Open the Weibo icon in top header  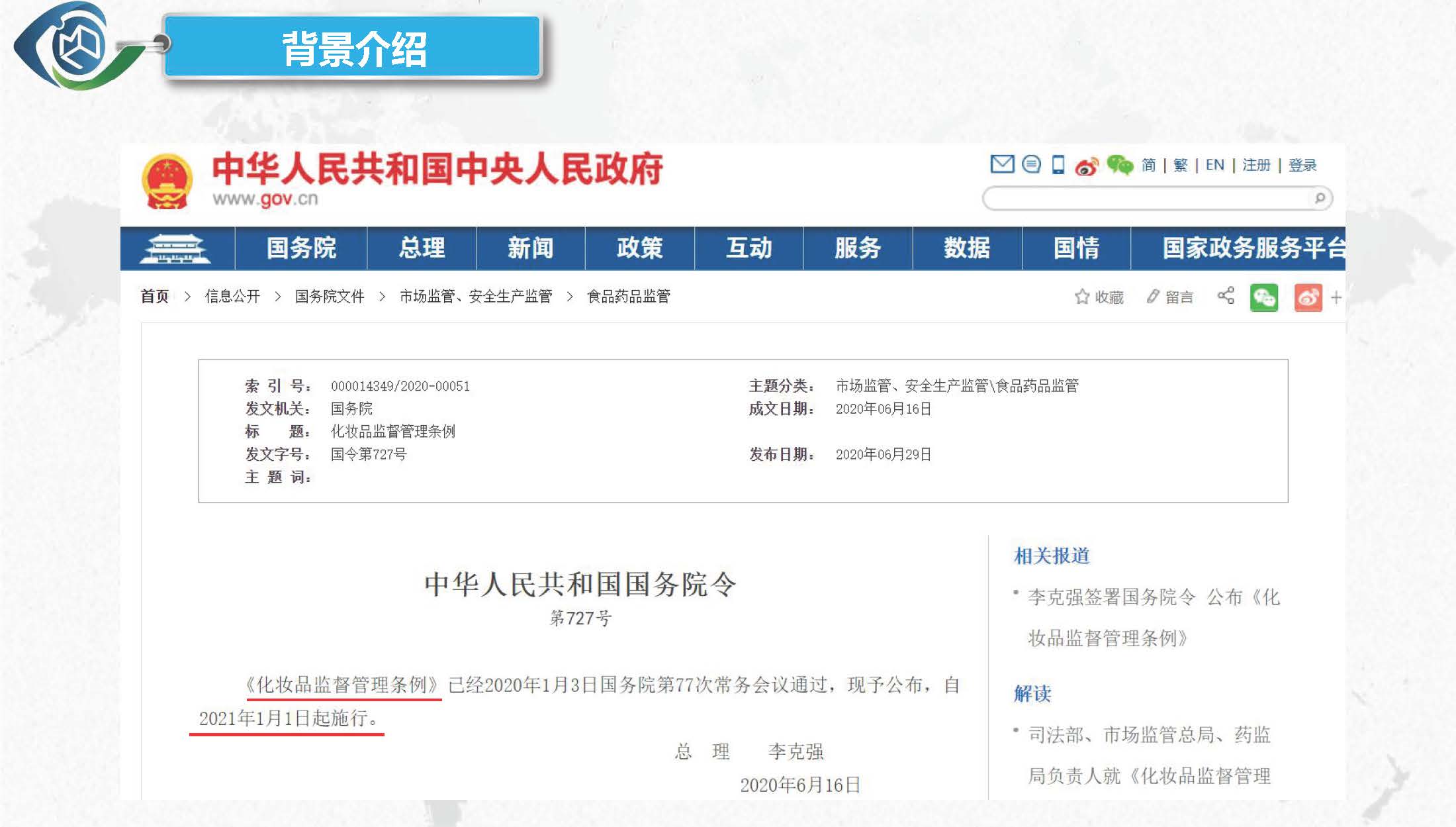pos(1087,166)
